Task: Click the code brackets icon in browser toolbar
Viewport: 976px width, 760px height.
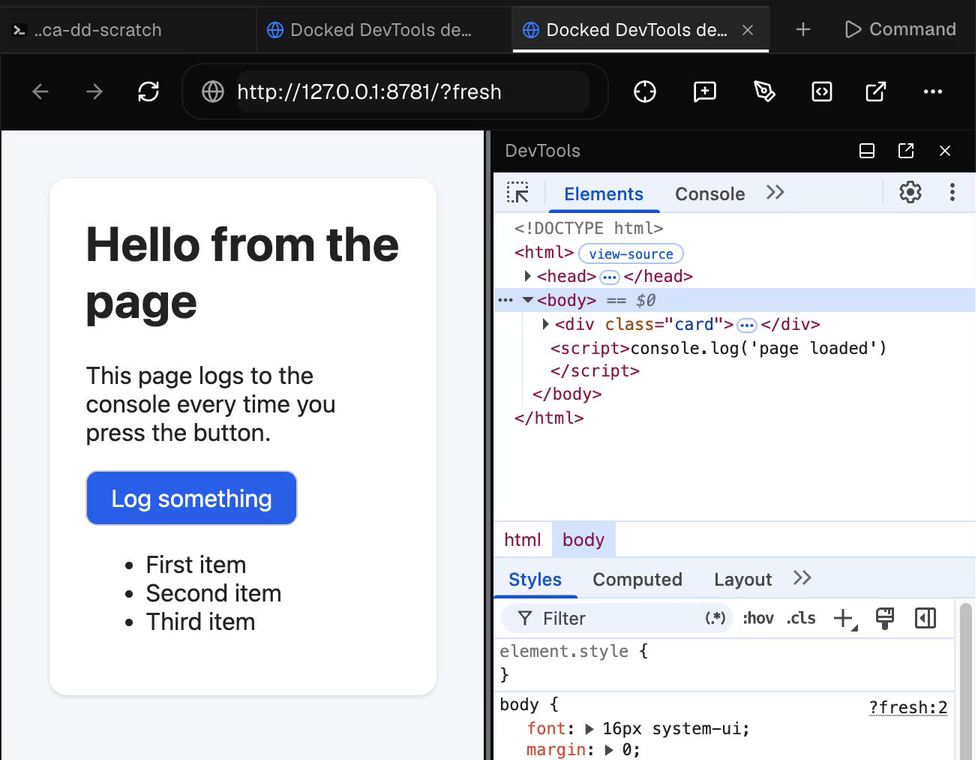Action: (x=822, y=91)
